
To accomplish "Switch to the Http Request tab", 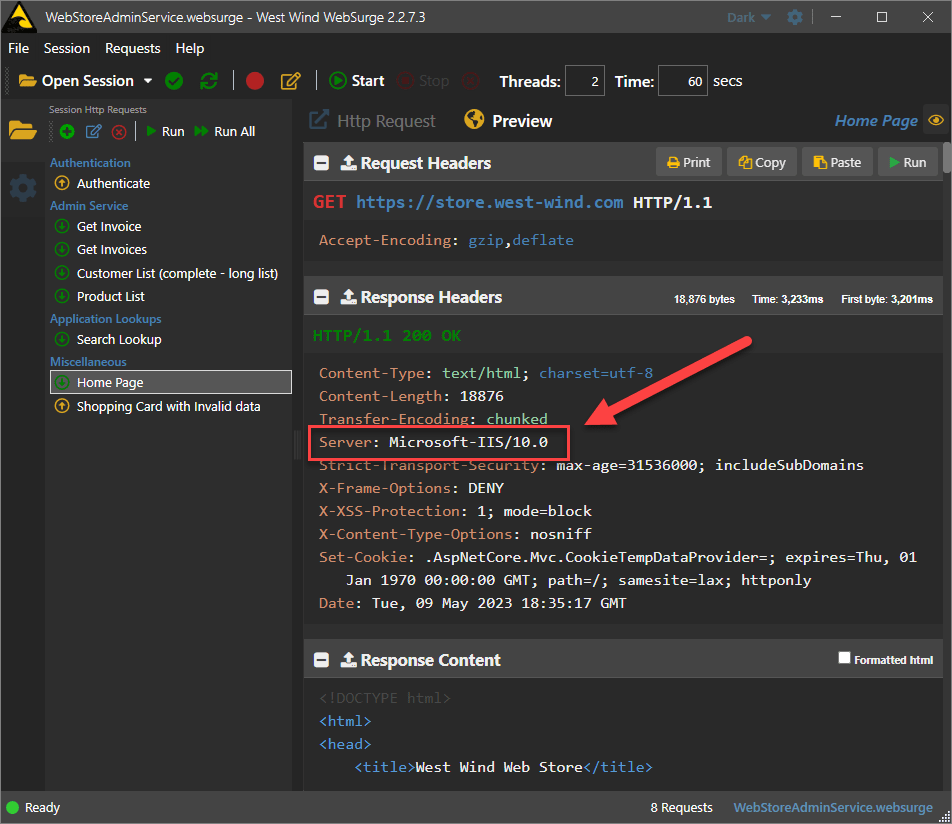I will [x=385, y=120].
